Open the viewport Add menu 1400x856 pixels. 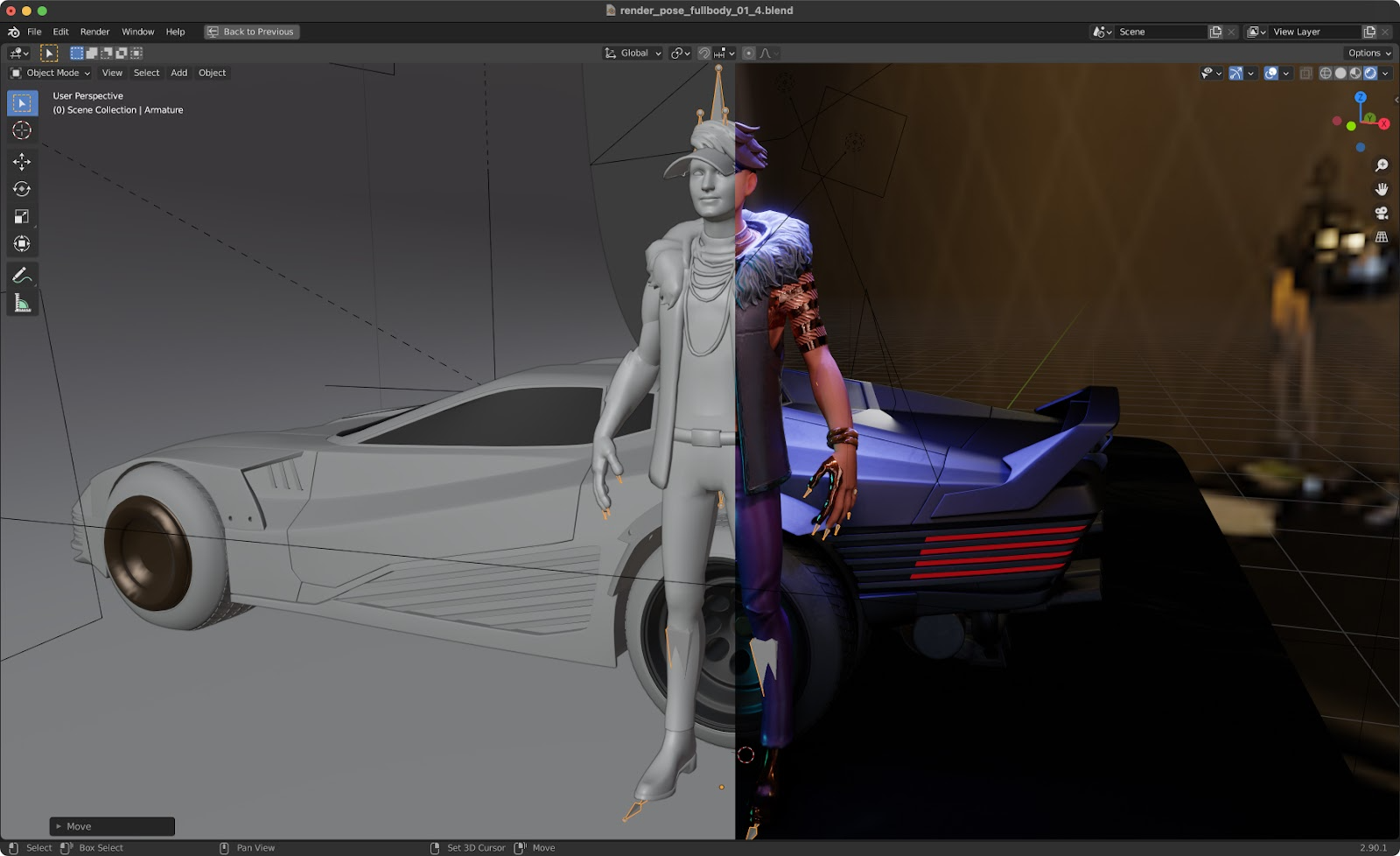click(178, 74)
